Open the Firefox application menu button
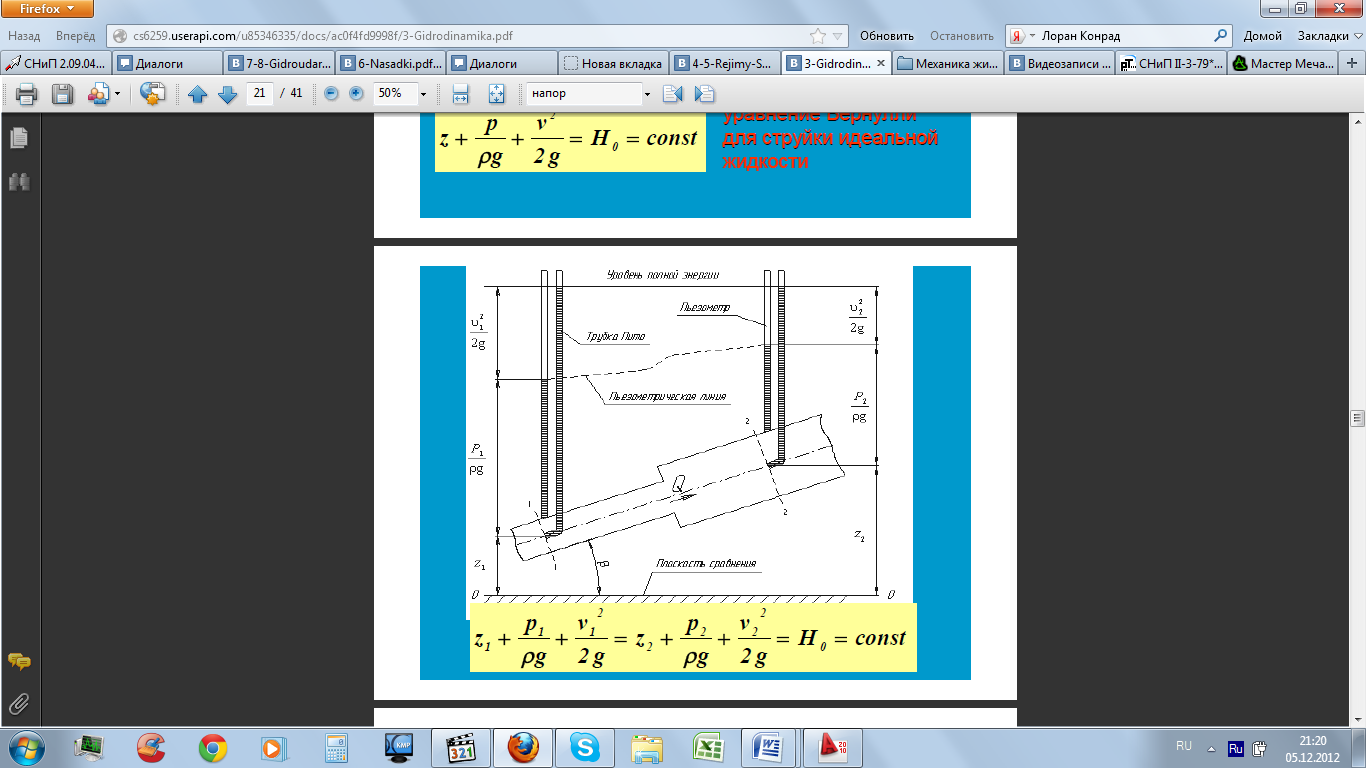Viewport: 1366px width, 768px height. (47, 9)
